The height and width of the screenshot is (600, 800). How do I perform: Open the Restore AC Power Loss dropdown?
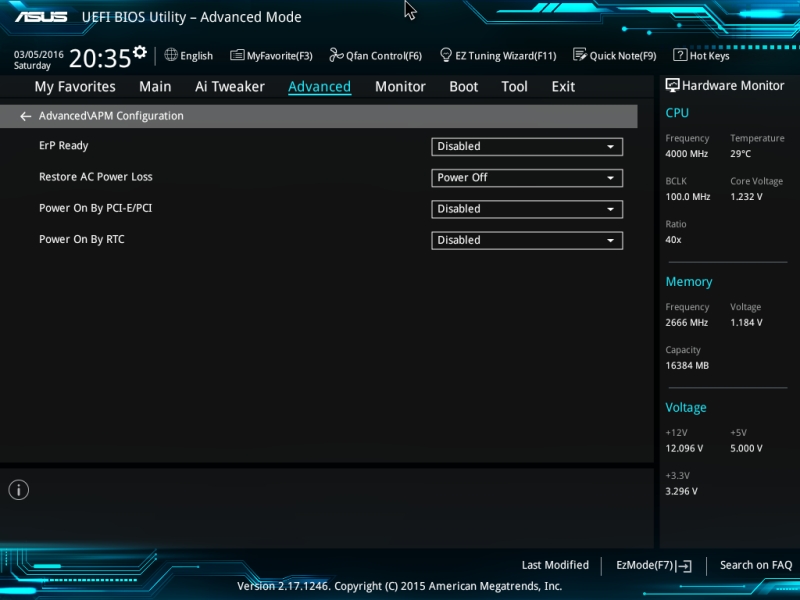527,178
